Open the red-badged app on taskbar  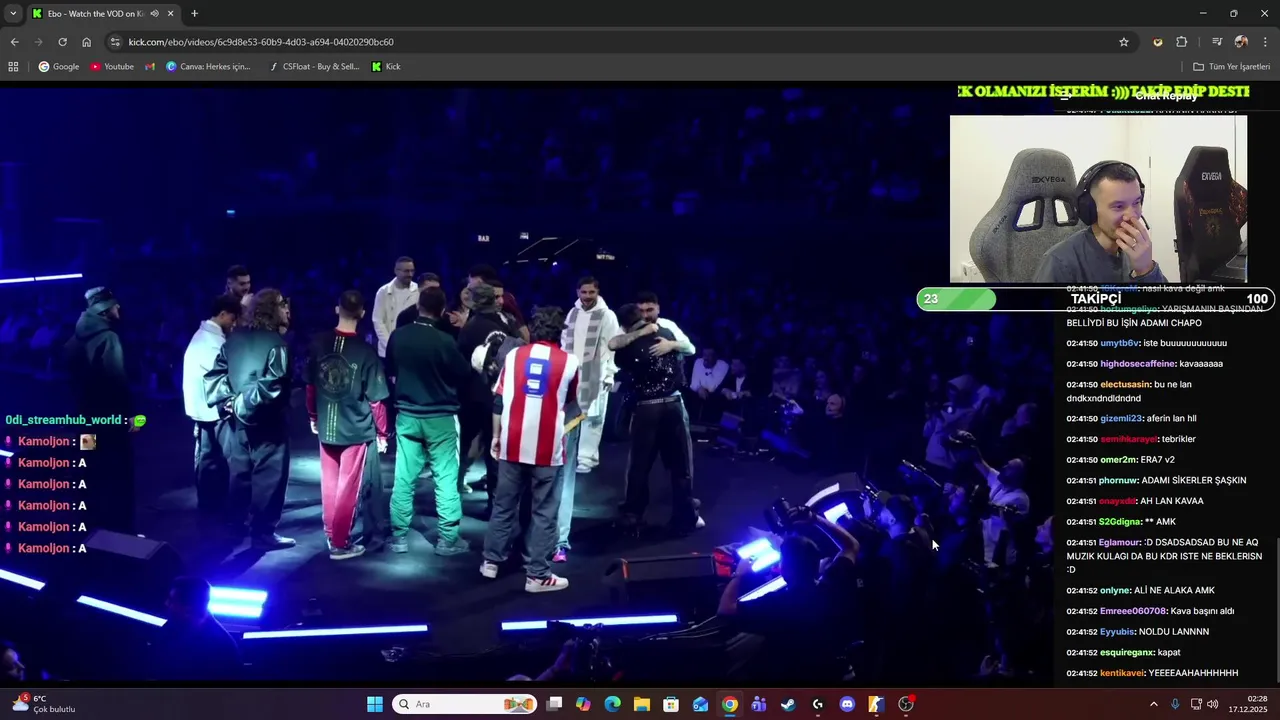tap(906, 704)
